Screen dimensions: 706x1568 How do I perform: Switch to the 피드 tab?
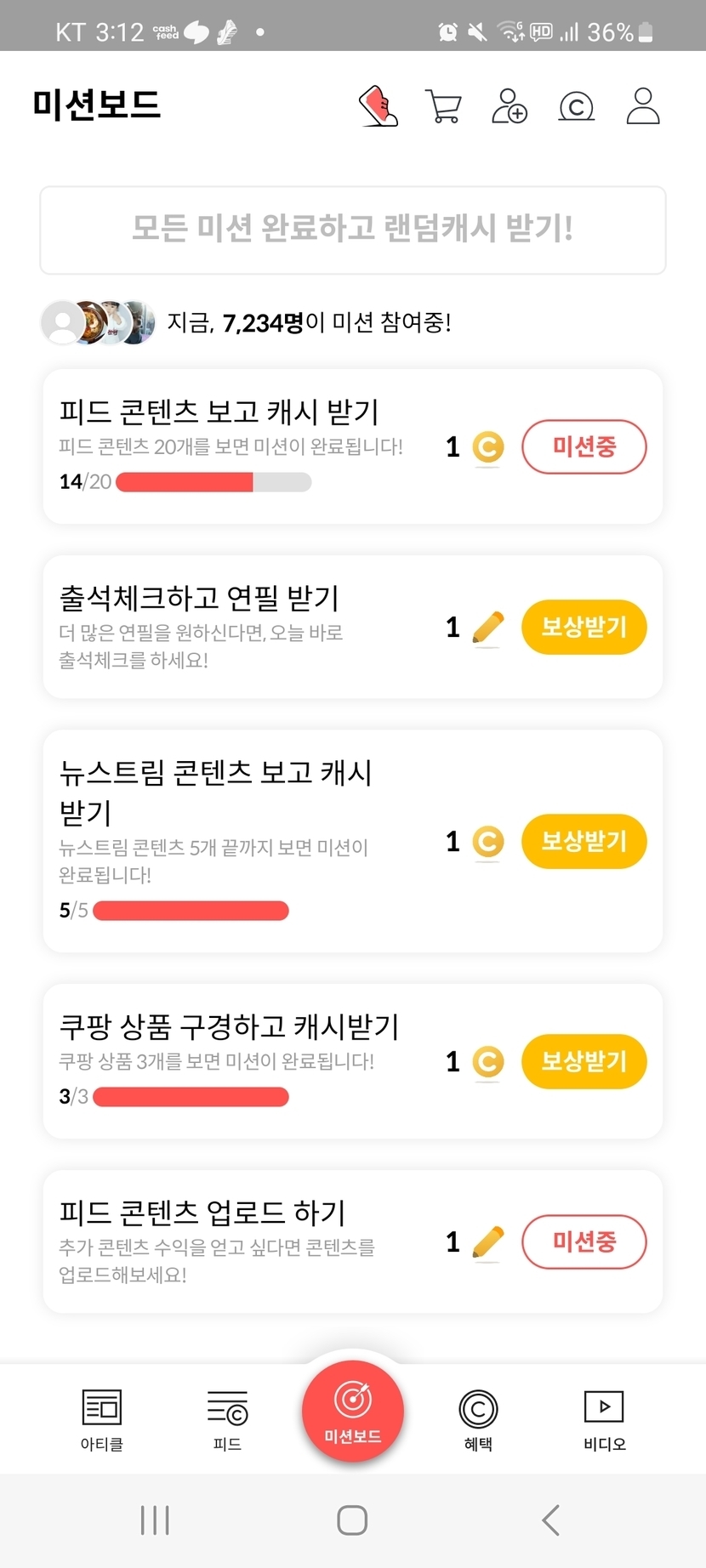coord(227,1418)
